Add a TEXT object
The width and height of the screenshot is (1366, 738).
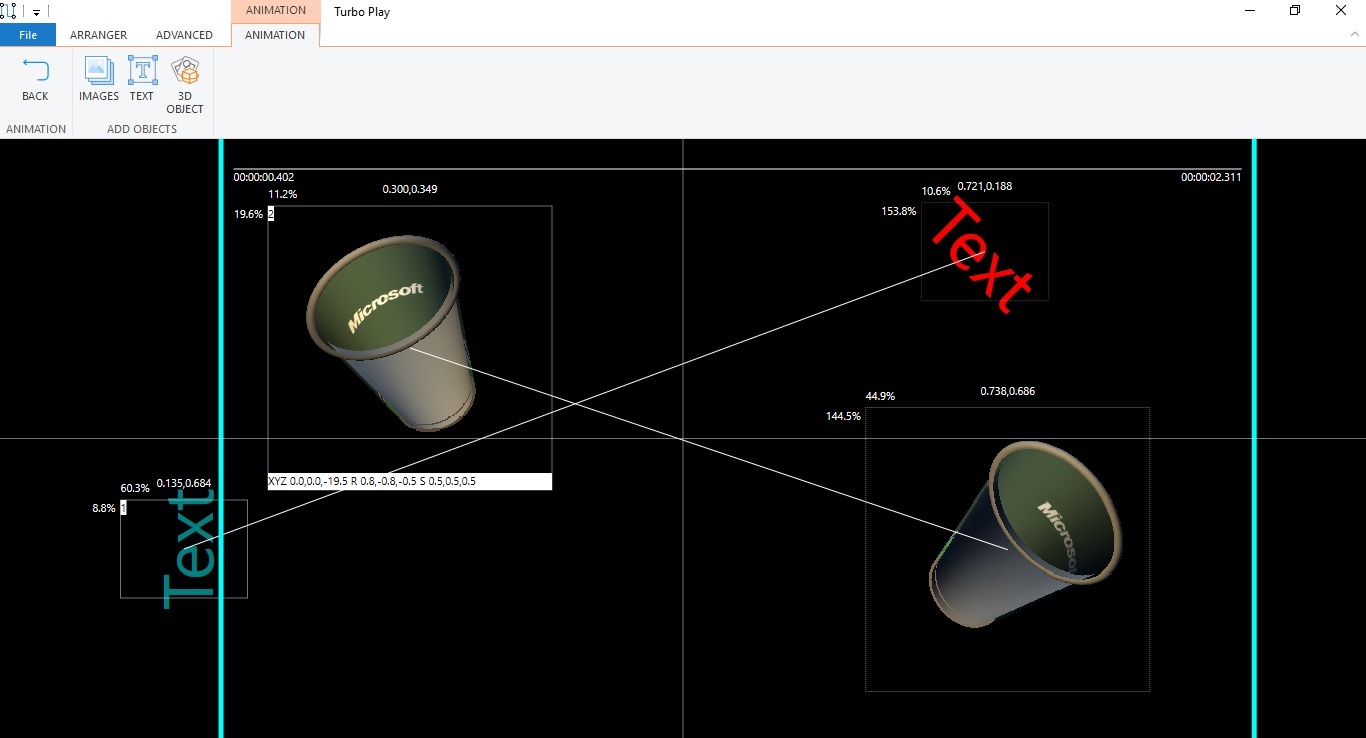pyautogui.click(x=142, y=71)
